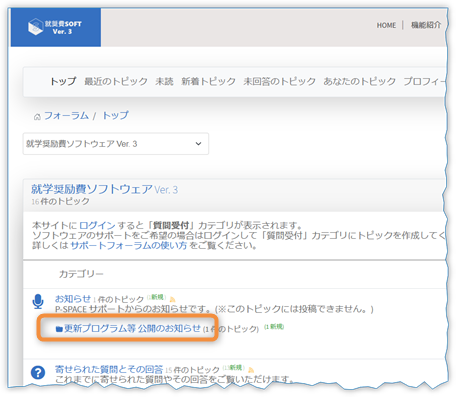Viewport: 456px width, 397px height.
Task: Open サポートフォーラムの使い方 link
Action: click(129, 246)
